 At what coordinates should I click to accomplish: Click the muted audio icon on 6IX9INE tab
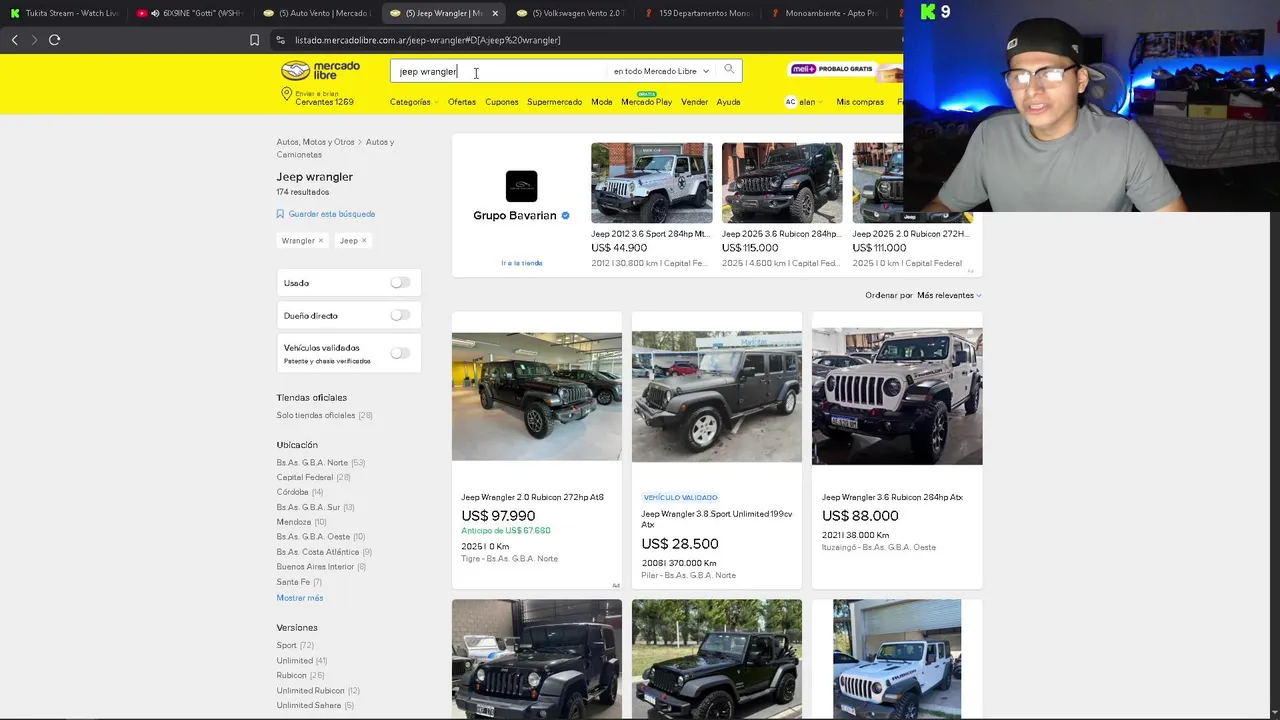point(155,13)
